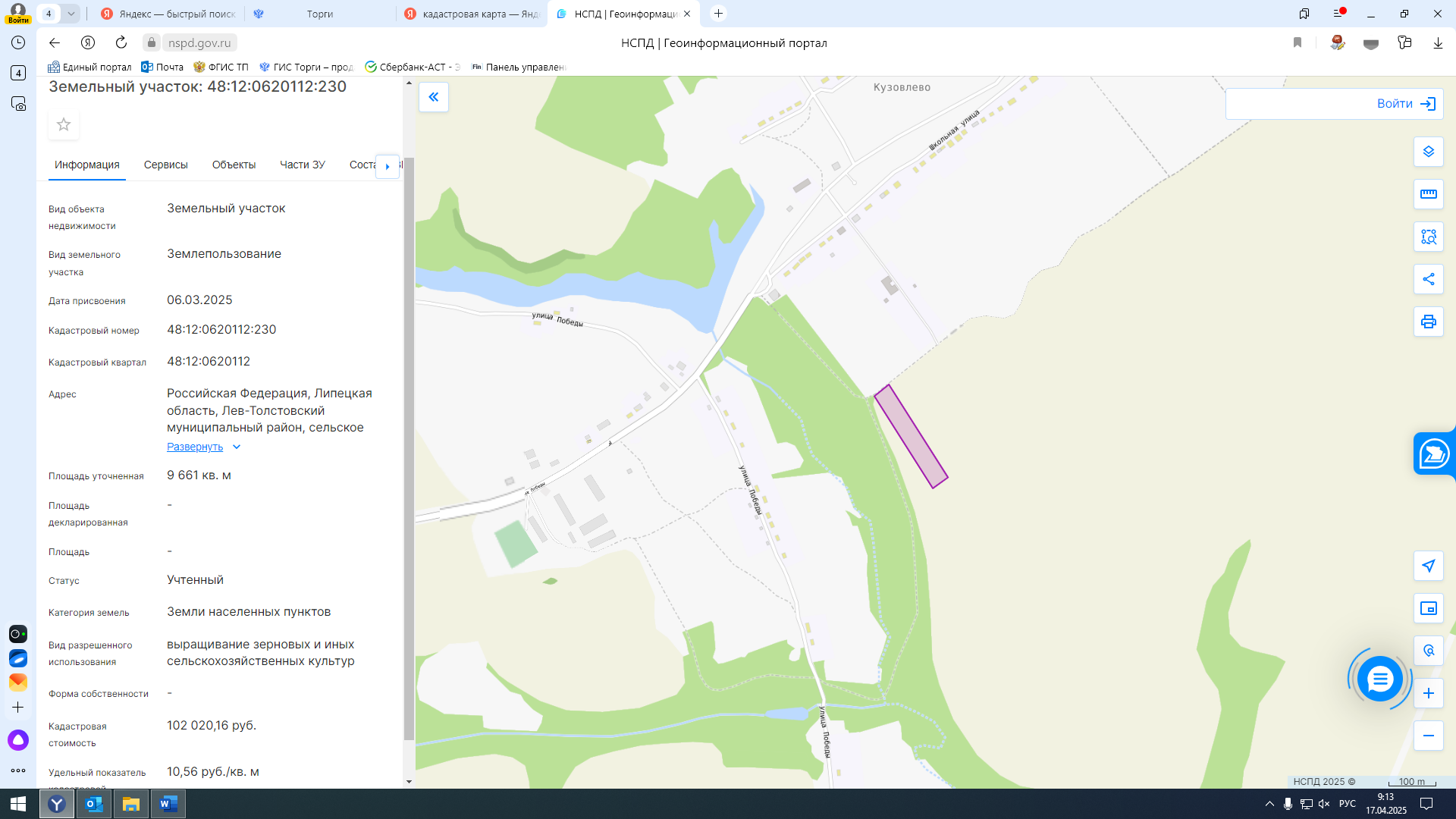Open ГИС Торги bookmark
The image size is (1456, 819).
306,67
